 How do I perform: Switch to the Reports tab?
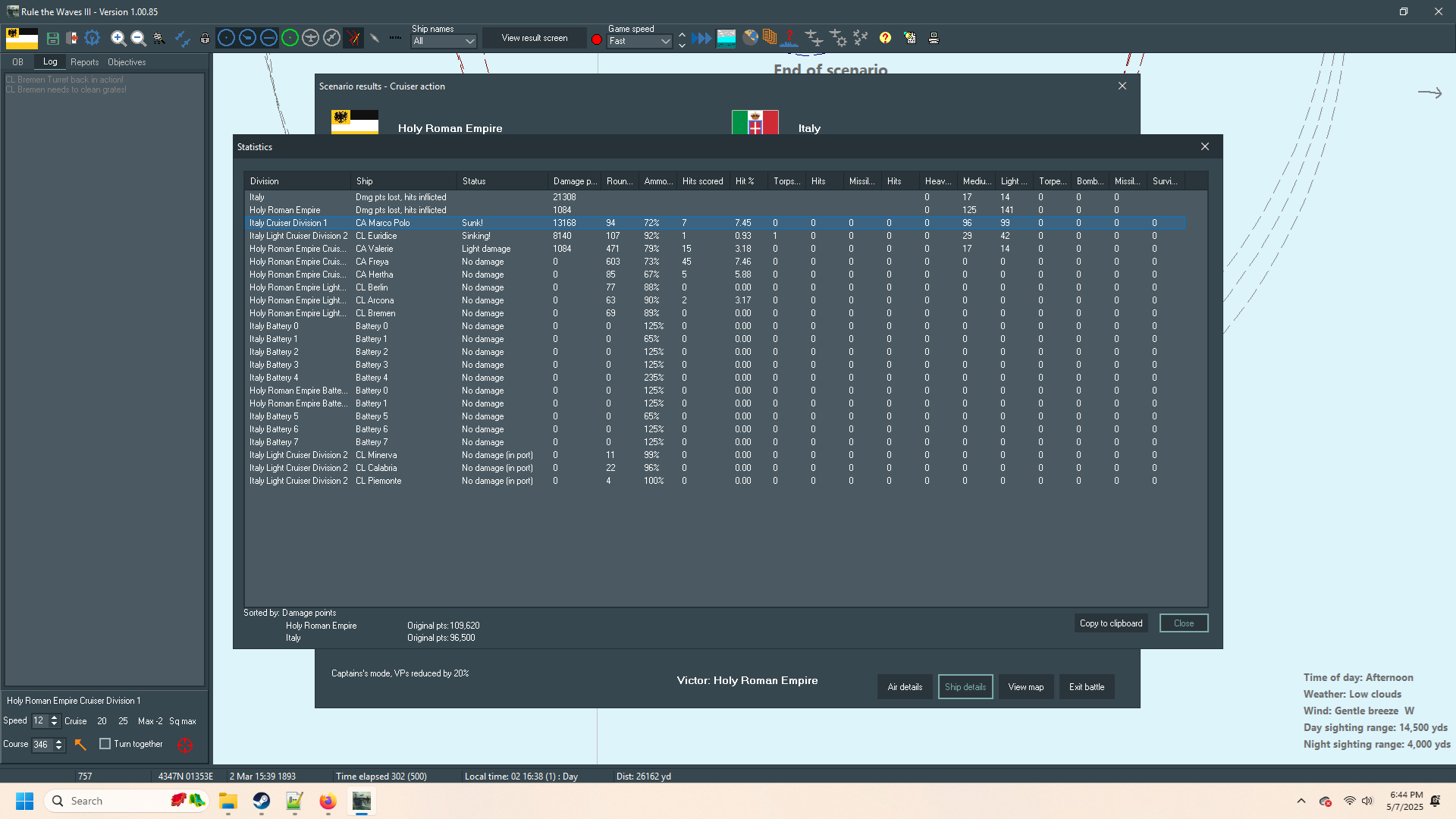(84, 62)
